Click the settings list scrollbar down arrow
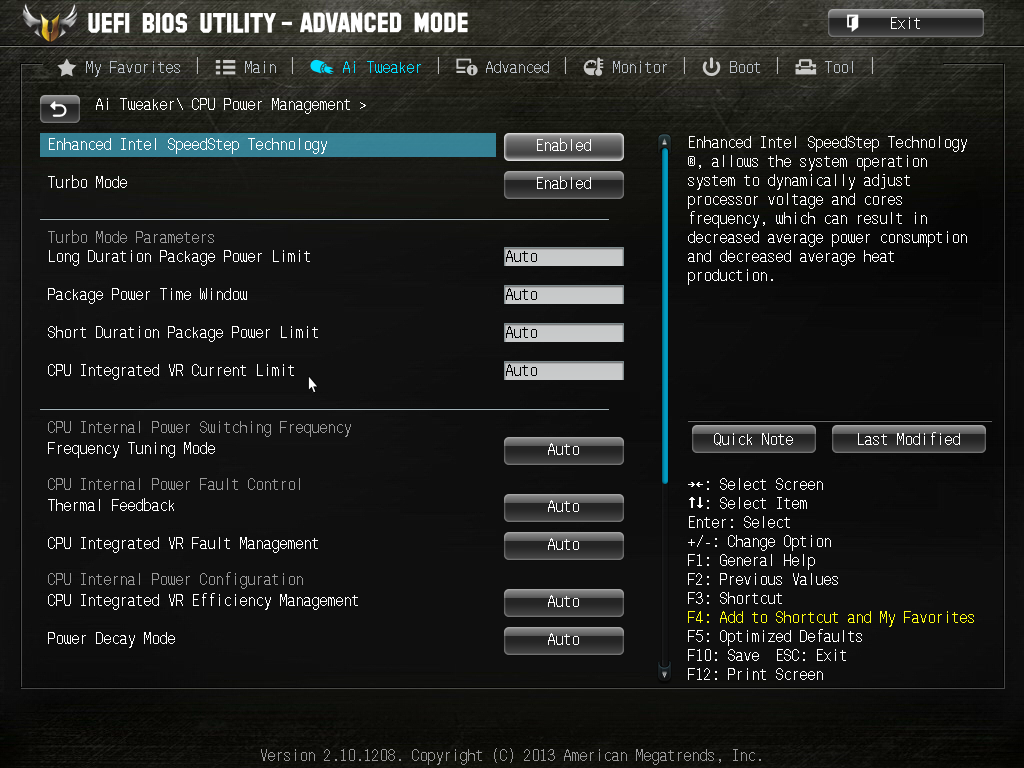The height and width of the screenshot is (768, 1024). 665,673
